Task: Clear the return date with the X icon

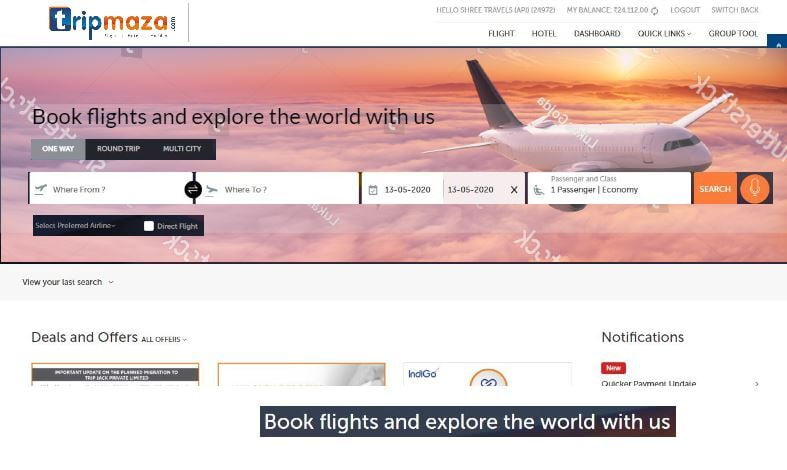Action: point(514,190)
